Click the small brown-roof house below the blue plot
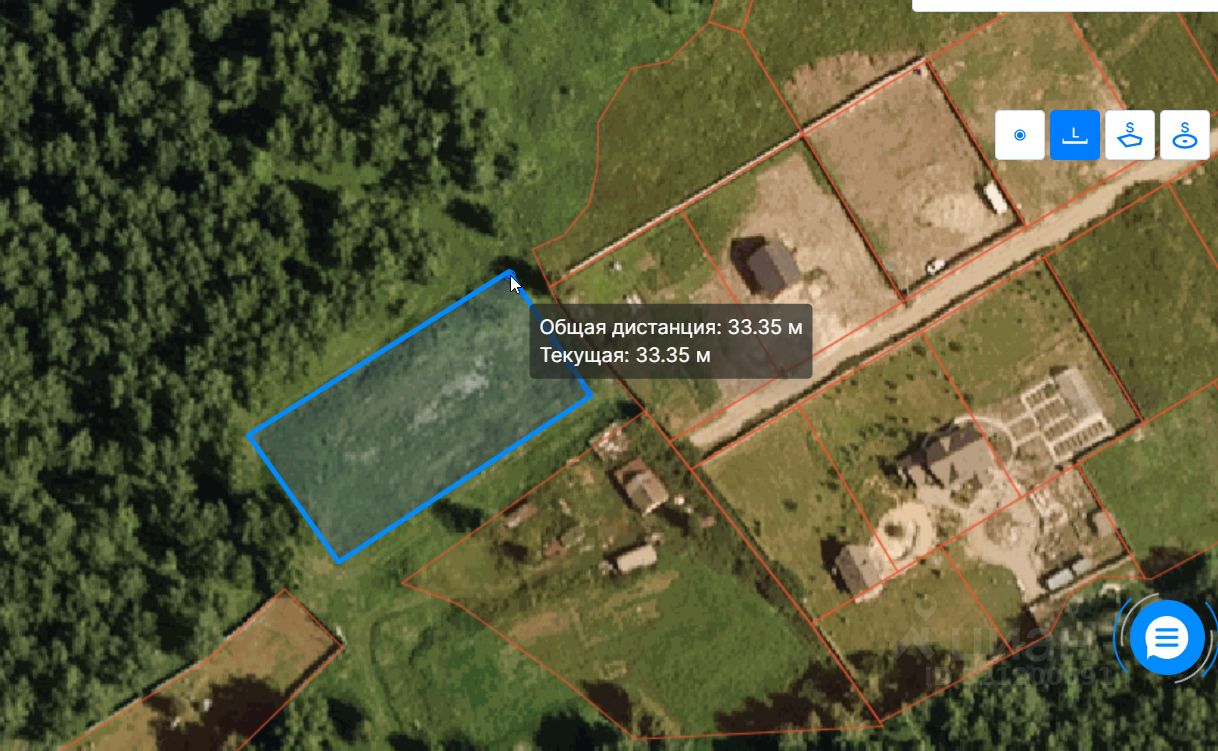This screenshot has width=1218, height=751. (x=641, y=486)
